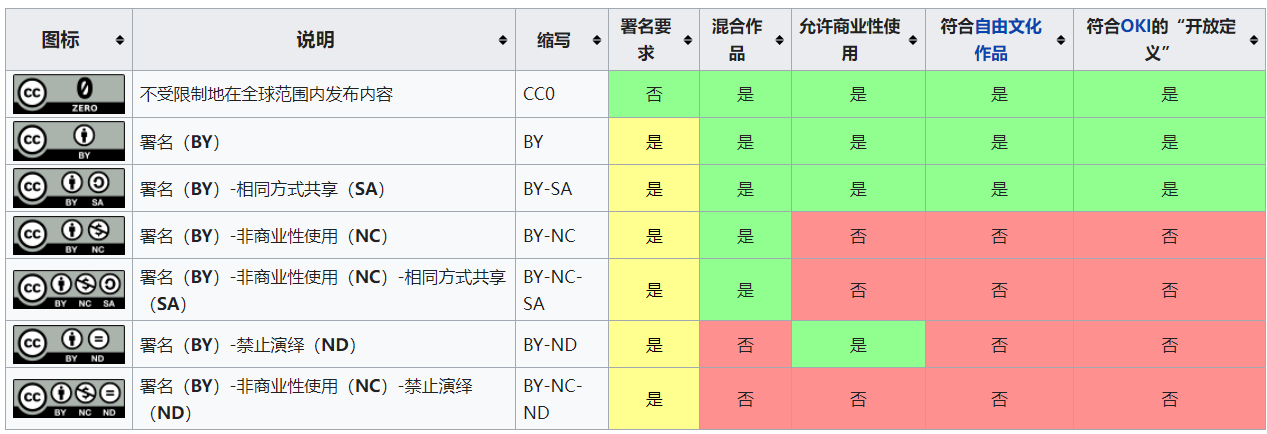This screenshot has height=434, width=1267.
Task: Click the CC BY-SA license badge
Action: click(69, 188)
